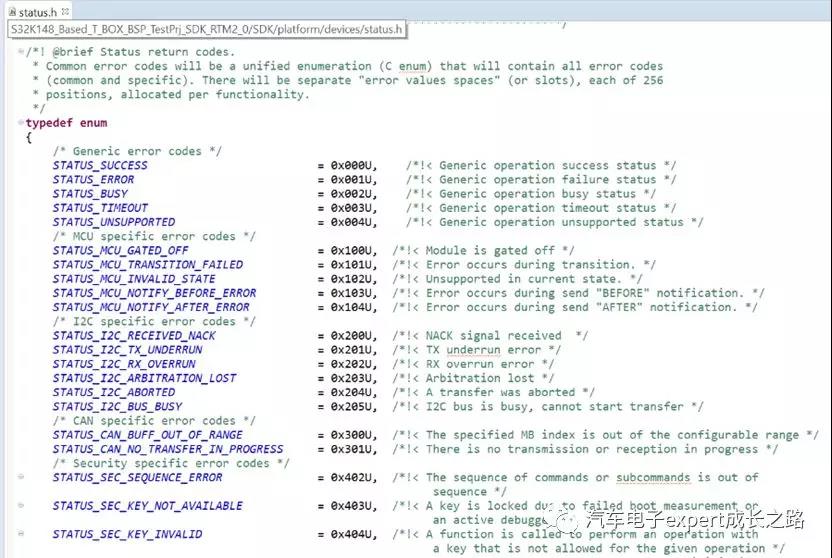Collapse the typedef enum fold marker

[21, 123]
